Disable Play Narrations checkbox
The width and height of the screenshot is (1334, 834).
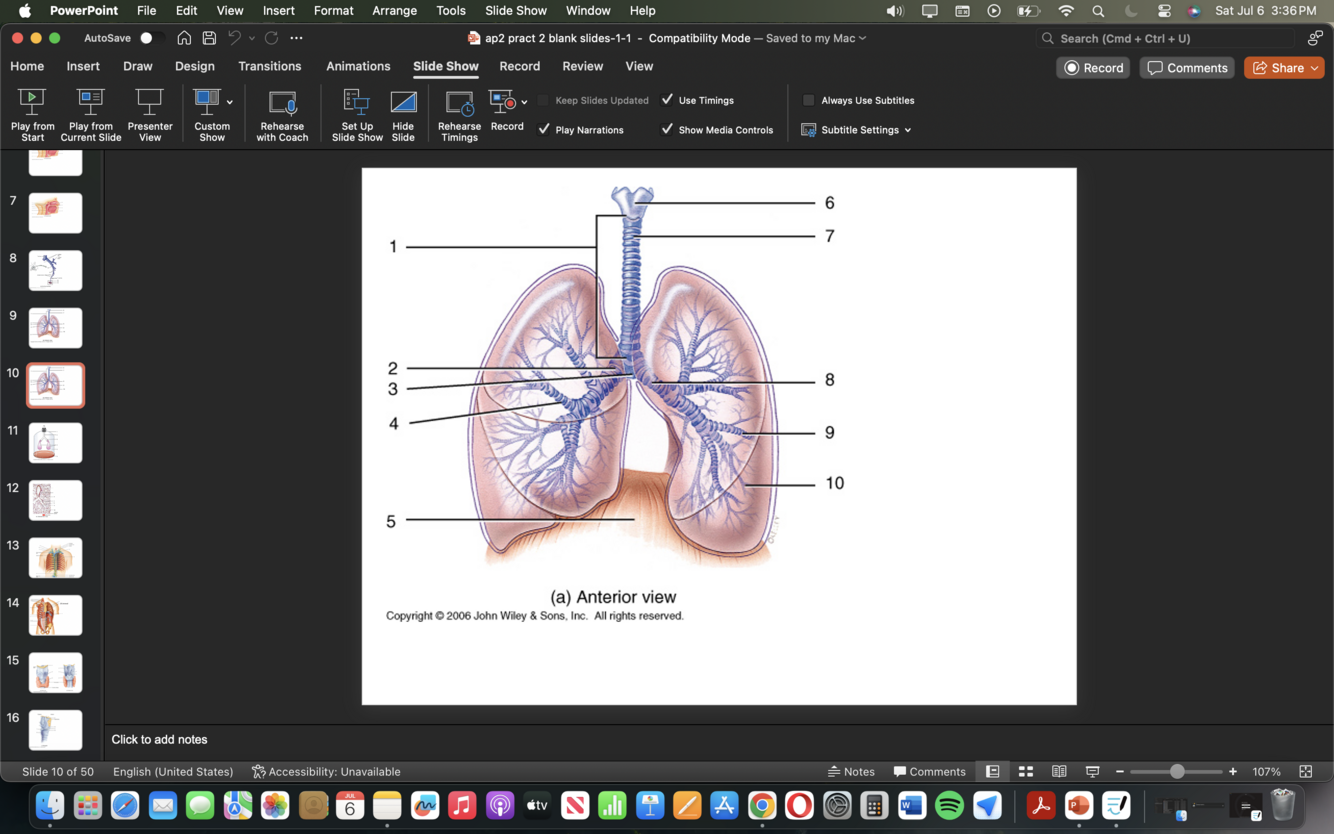[545, 129]
